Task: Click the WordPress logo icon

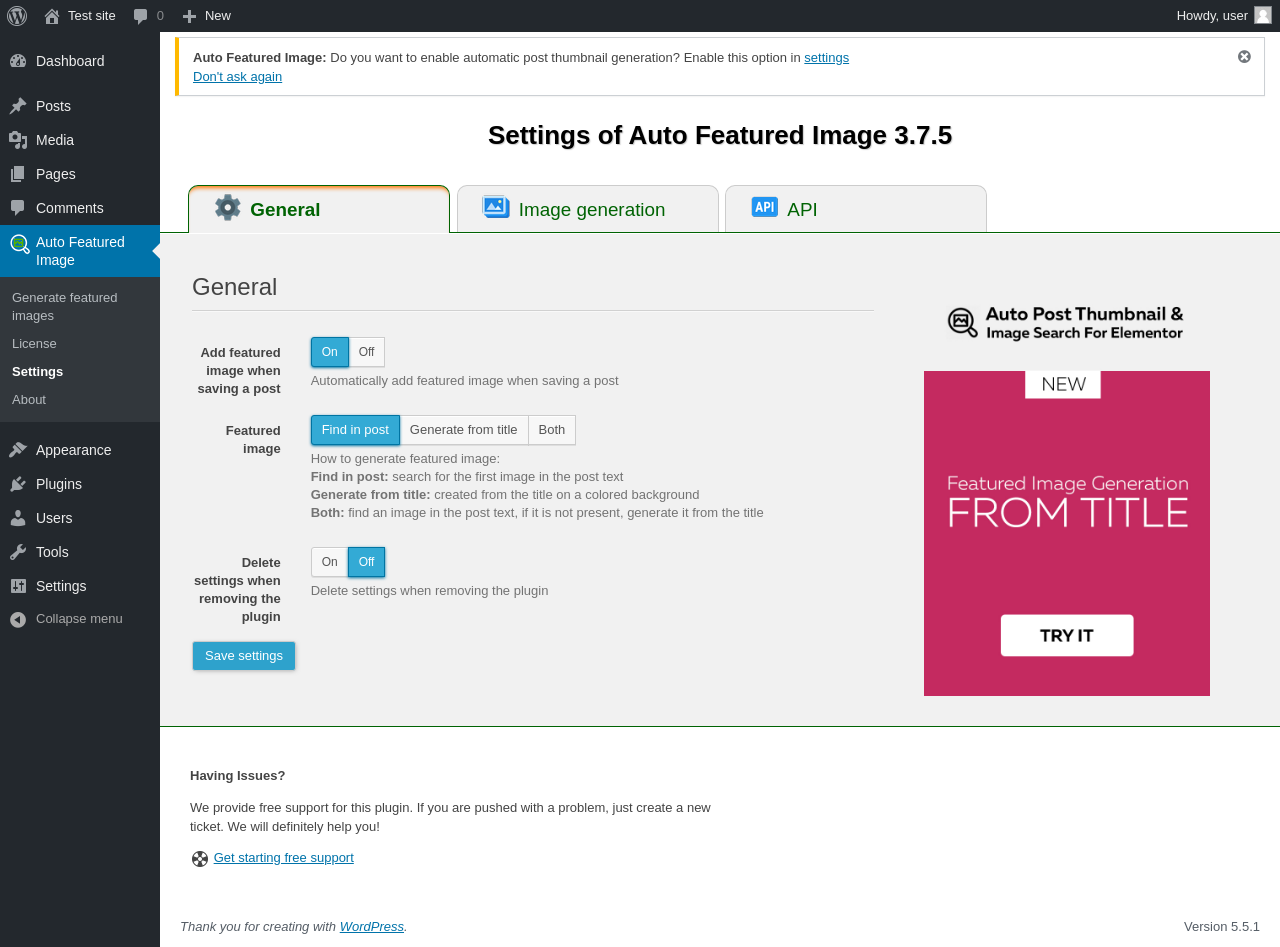Action: click(x=17, y=16)
